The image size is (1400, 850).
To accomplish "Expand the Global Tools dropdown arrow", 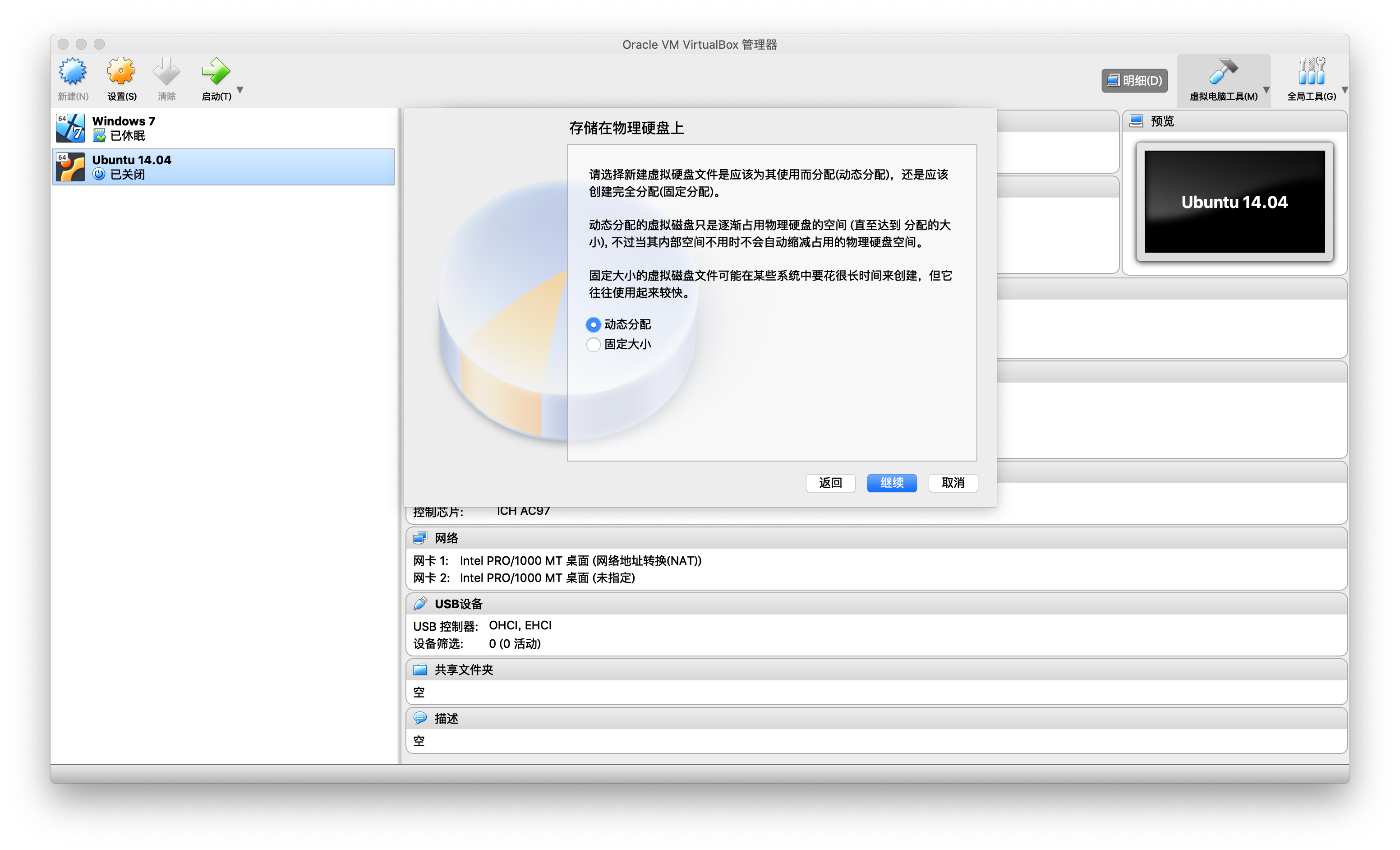I will click(x=1345, y=90).
